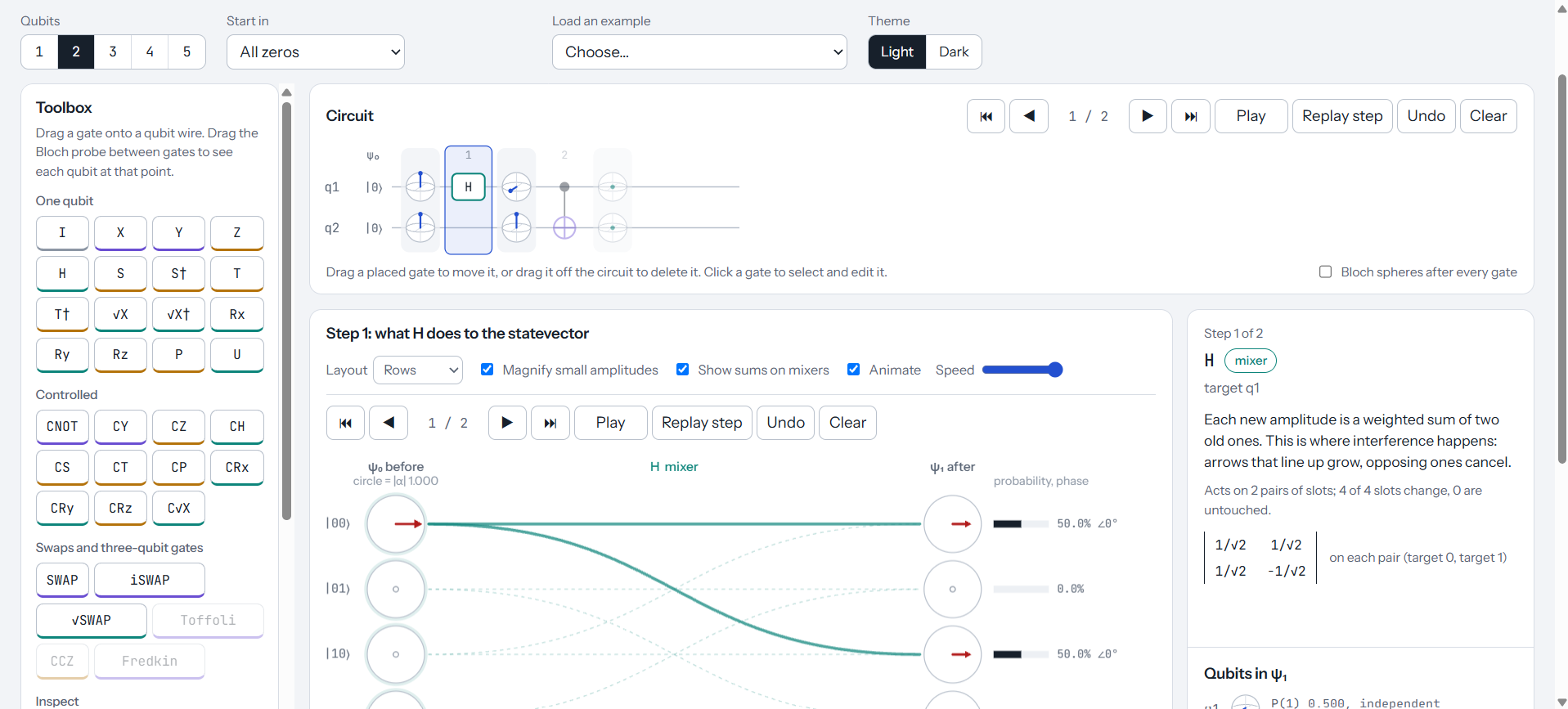Pick the Hadamard H gate in Toolbox
Screen dimensions: 1568x709
(62, 274)
